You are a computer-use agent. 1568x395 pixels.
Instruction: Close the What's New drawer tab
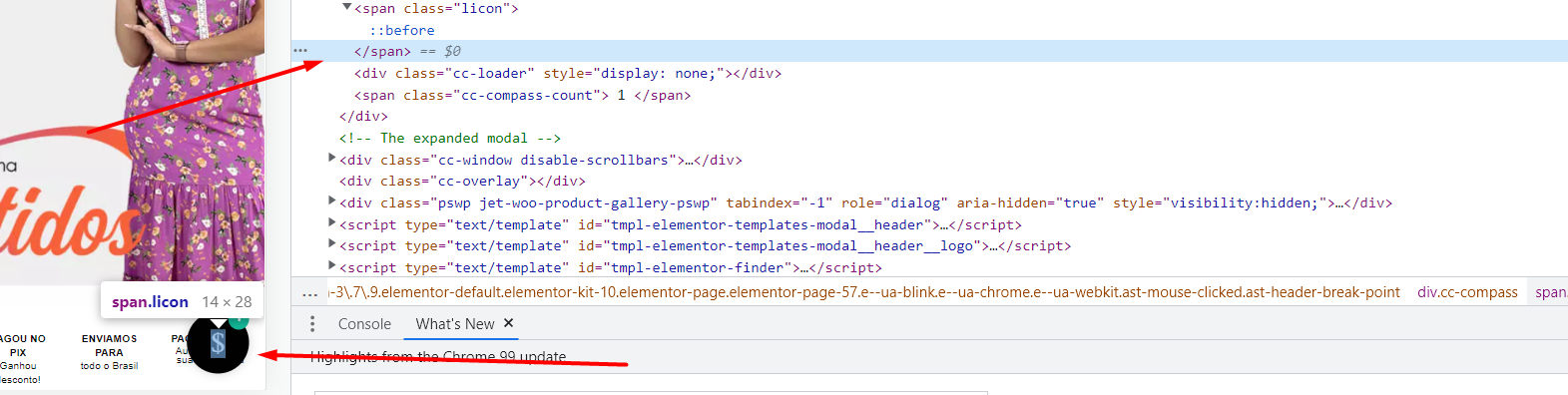coord(508,323)
